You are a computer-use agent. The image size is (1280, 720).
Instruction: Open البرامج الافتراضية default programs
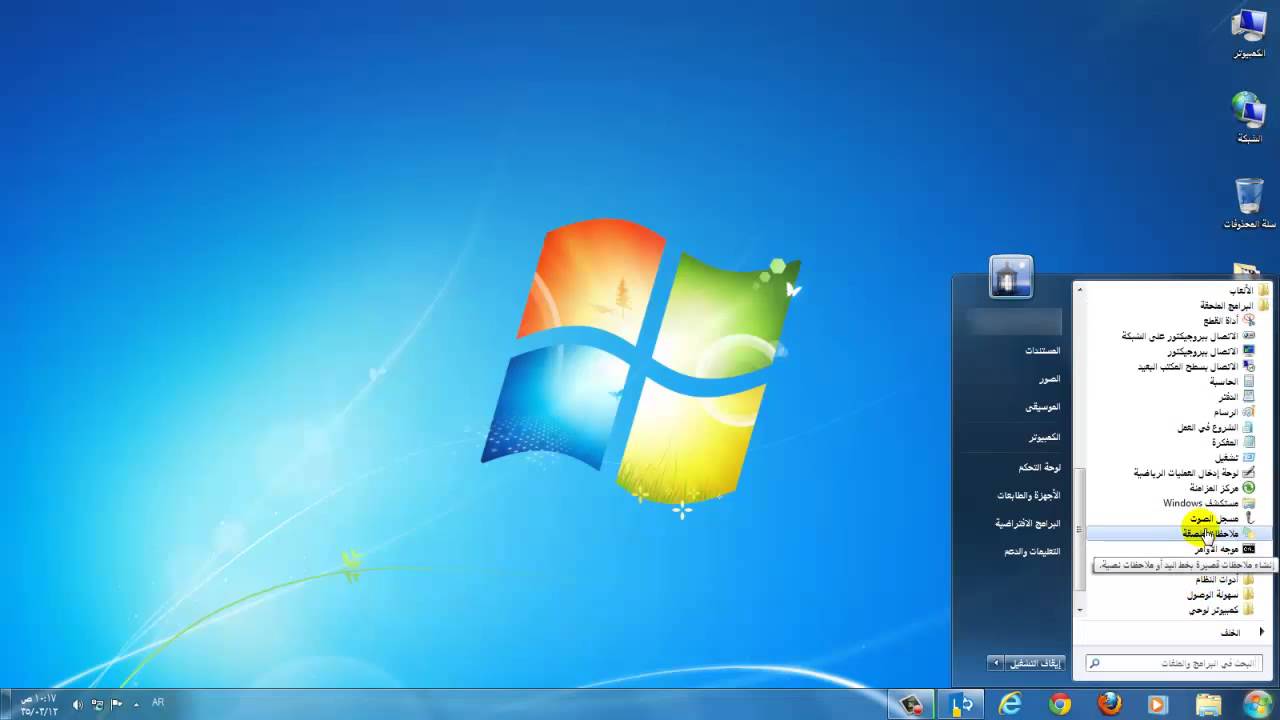click(1027, 523)
